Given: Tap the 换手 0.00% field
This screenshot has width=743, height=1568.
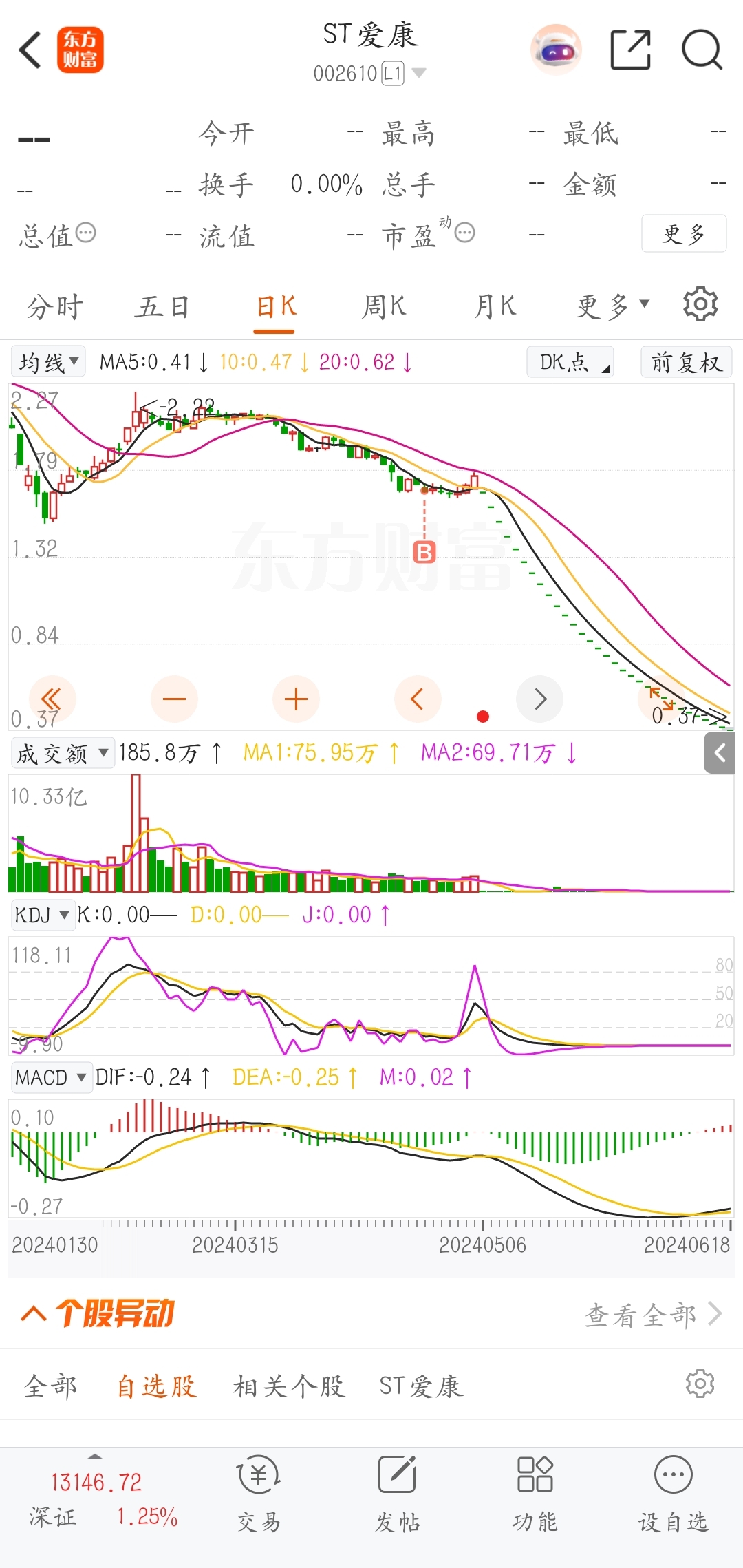Looking at the screenshot, I should (281, 184).
